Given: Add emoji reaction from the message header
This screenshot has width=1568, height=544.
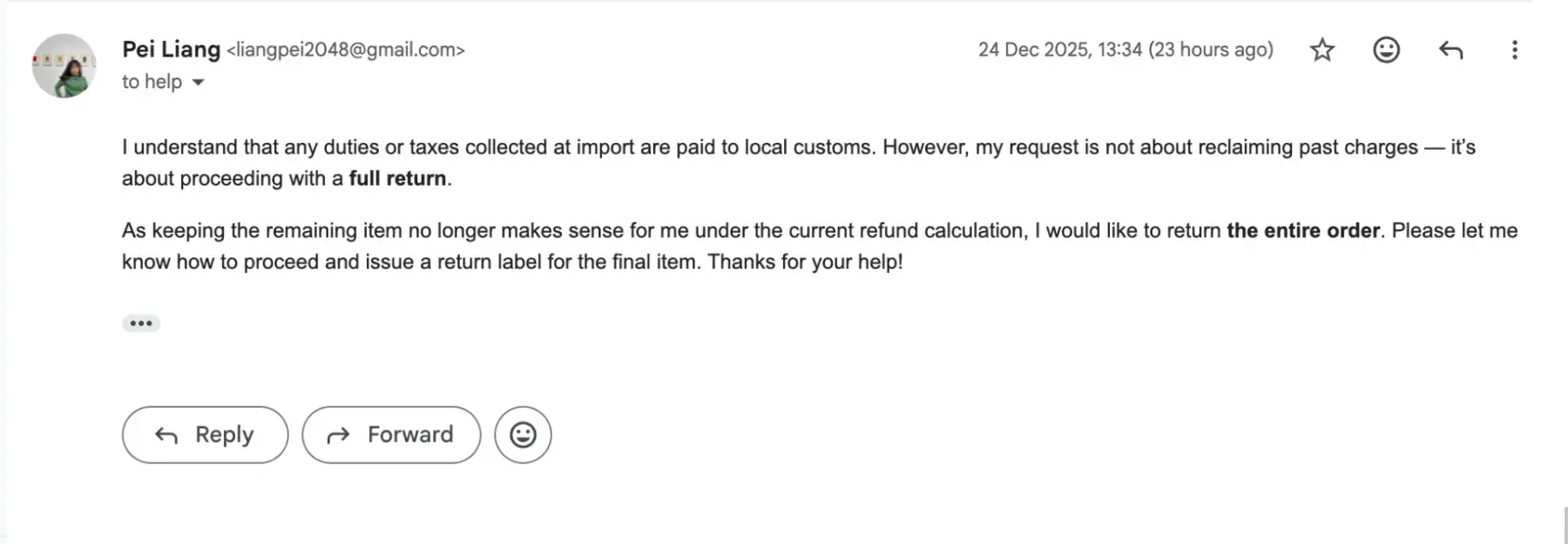Looking at the screenshot, I should 1386,50.
